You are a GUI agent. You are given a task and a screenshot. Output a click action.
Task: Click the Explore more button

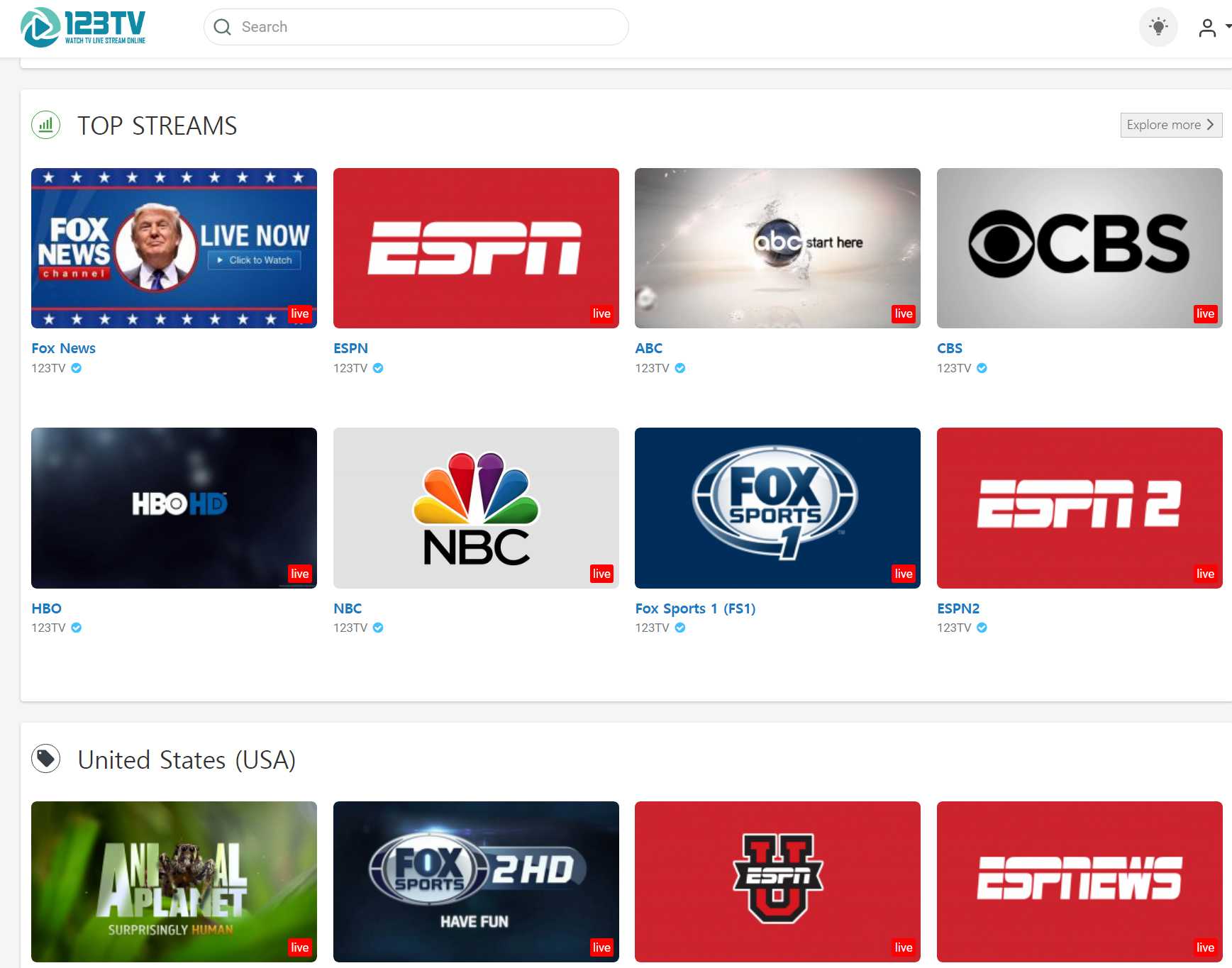click(x=1171, y=125)
